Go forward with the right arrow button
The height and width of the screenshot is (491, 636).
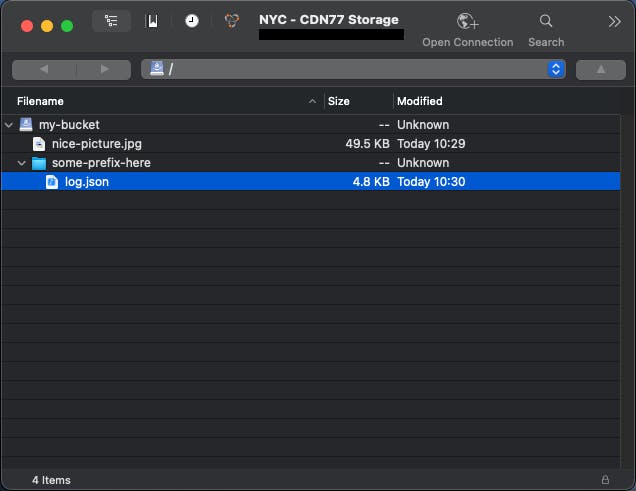pyautogui.click(x=104, y=69)
